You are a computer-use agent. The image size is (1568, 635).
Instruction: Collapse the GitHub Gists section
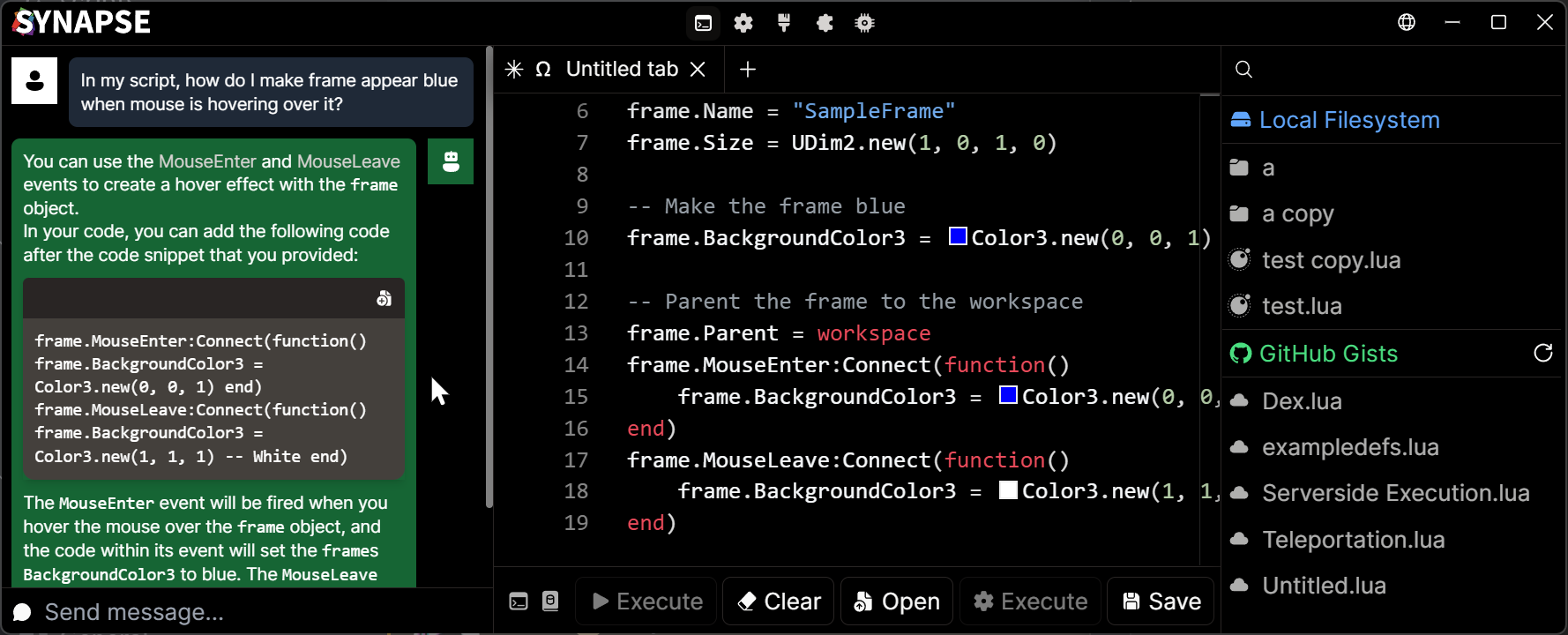pyautogui.click(x=1327, y=354)
